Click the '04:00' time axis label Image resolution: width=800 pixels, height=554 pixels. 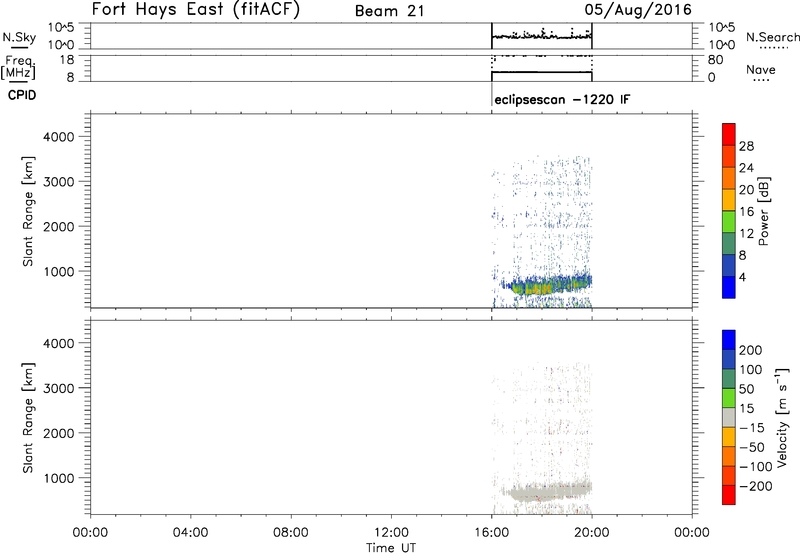pyautogui.click(x=190, y=533)
